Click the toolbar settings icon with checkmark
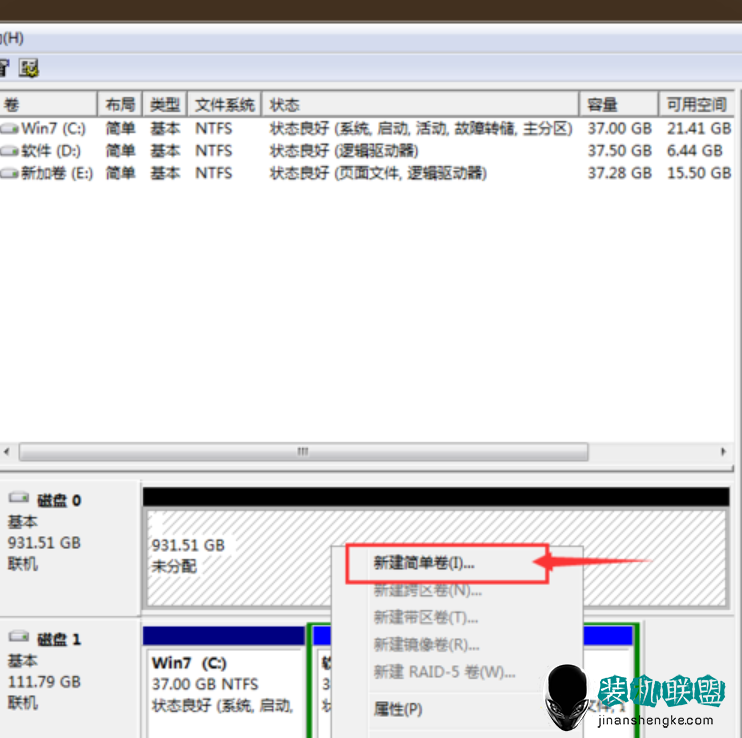Viewport: 742px width, 738px height. tap(28, 68)
